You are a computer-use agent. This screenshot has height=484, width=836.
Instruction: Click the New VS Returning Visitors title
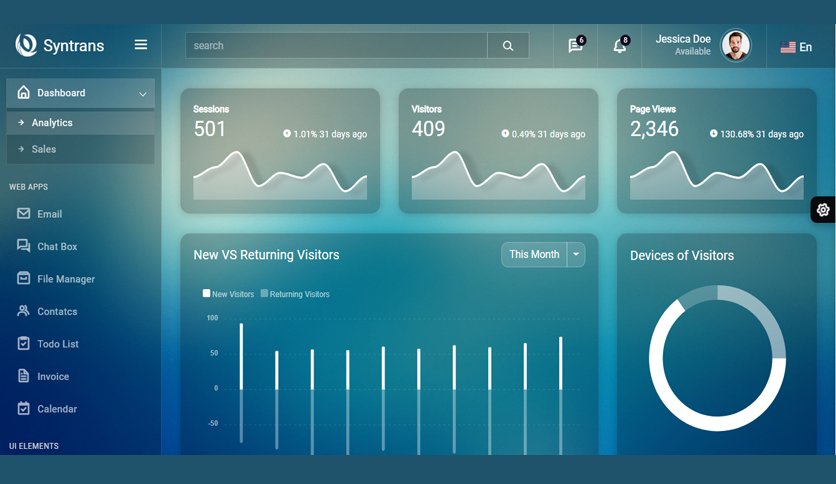point(266,255)
